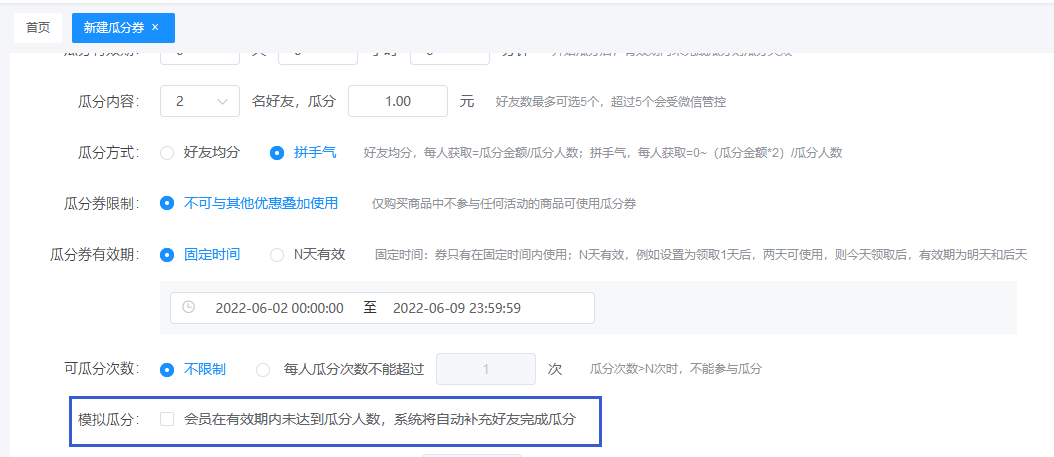
Task: Choose the 拼手气 split method
Action: [277, 153]
